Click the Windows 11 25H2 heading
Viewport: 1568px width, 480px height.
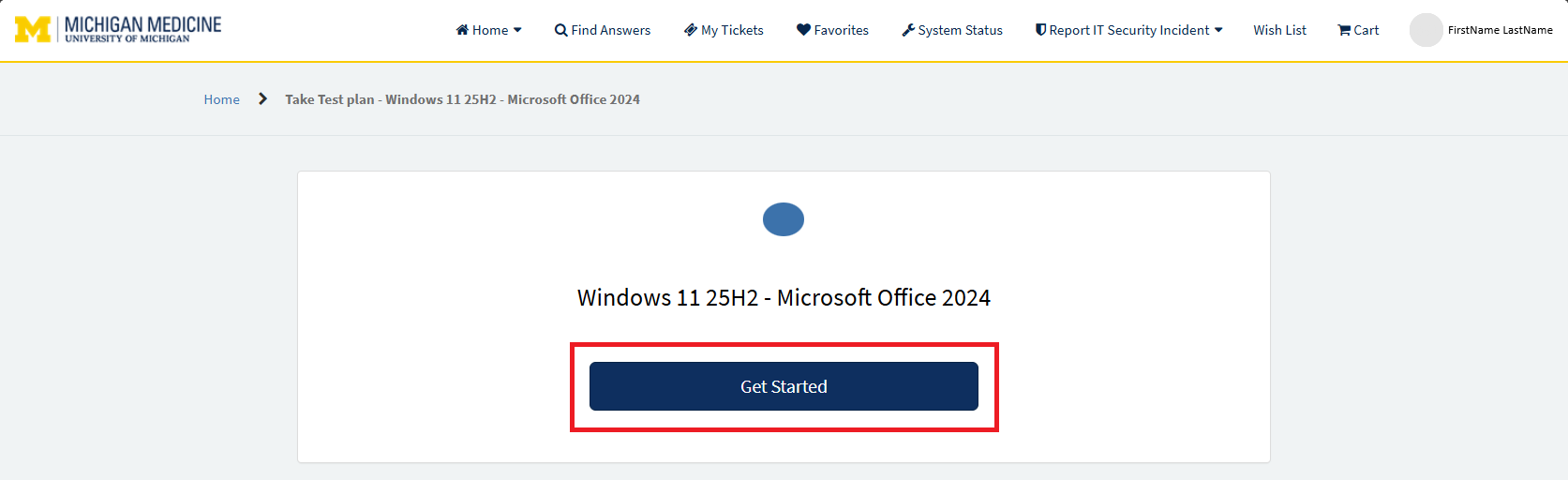coord(784,297)
